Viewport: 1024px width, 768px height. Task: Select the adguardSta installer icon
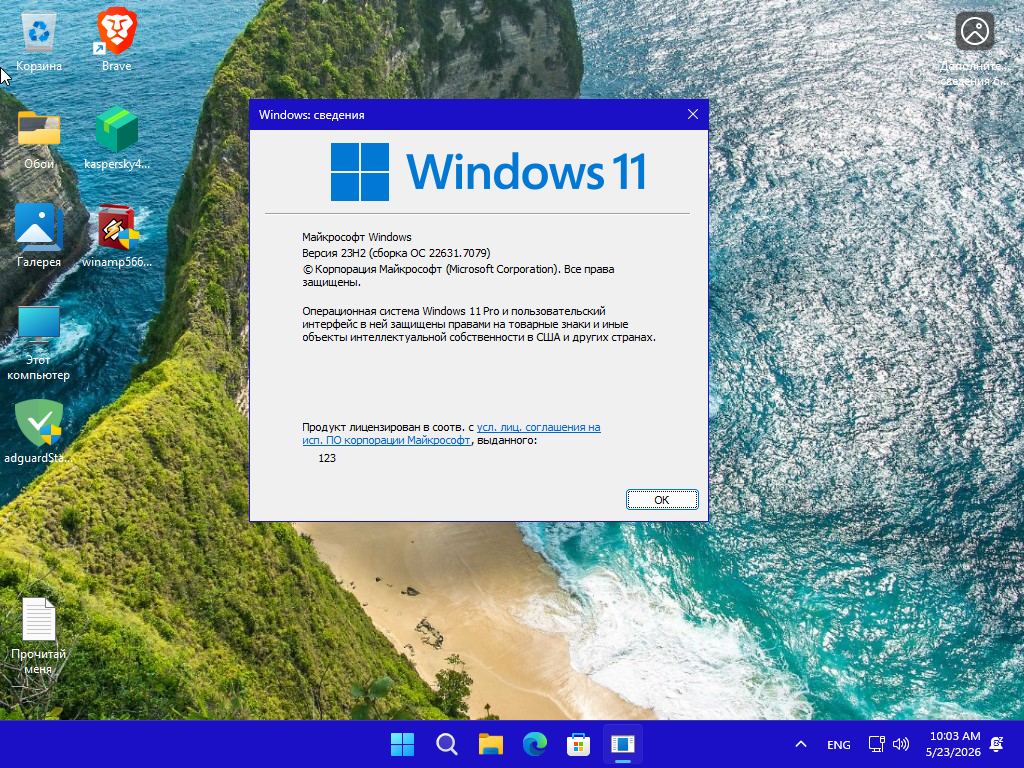tap(39, 432)
